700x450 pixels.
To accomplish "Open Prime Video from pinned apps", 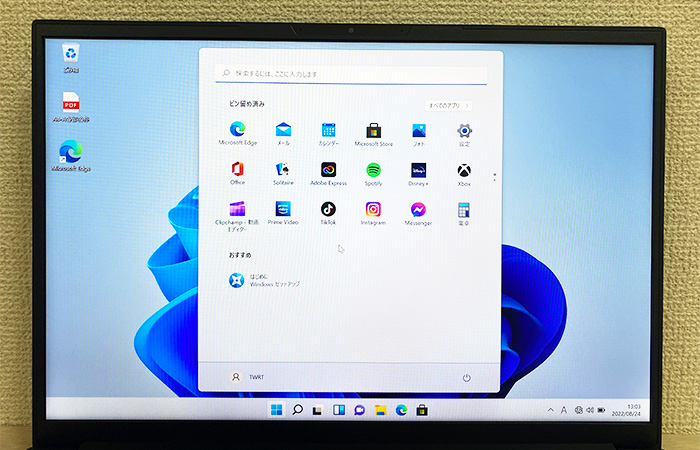I will (283, 210).
